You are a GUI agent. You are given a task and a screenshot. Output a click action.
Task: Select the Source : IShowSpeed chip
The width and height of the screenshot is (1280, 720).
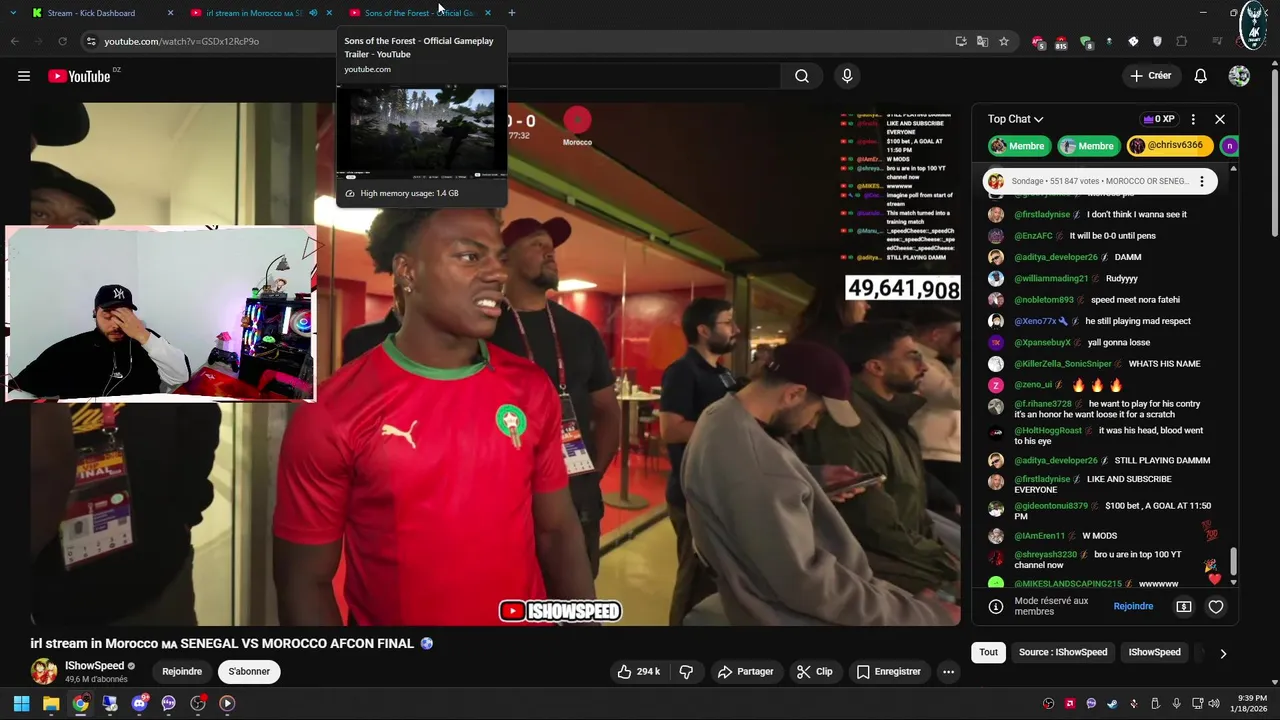pyautogui.click(x=1063, y=652)
